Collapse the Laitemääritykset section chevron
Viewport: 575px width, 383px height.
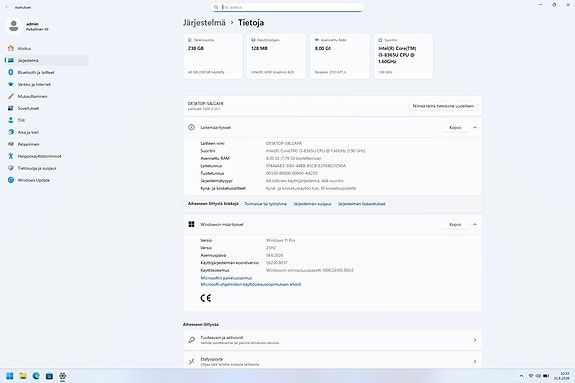pyautogui.click(x=475, y=127)
